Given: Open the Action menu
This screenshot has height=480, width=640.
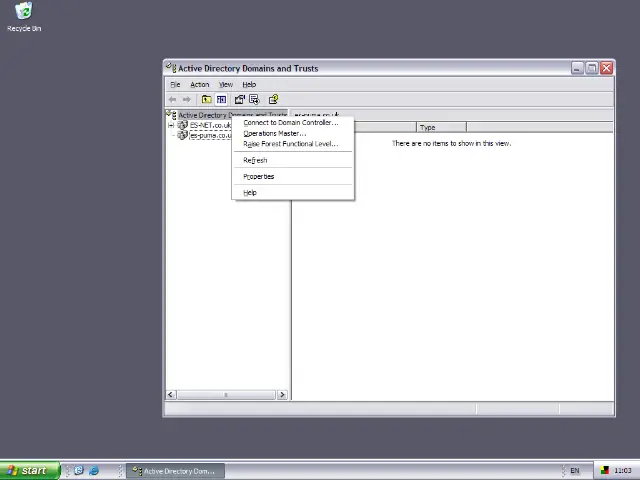Looking at the screenshot, I should pos(200,84).
